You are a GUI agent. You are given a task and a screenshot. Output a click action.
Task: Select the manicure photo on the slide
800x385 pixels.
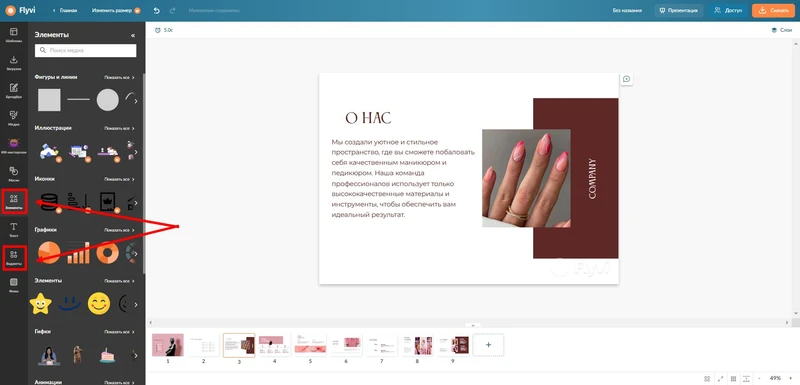(526, 178)
